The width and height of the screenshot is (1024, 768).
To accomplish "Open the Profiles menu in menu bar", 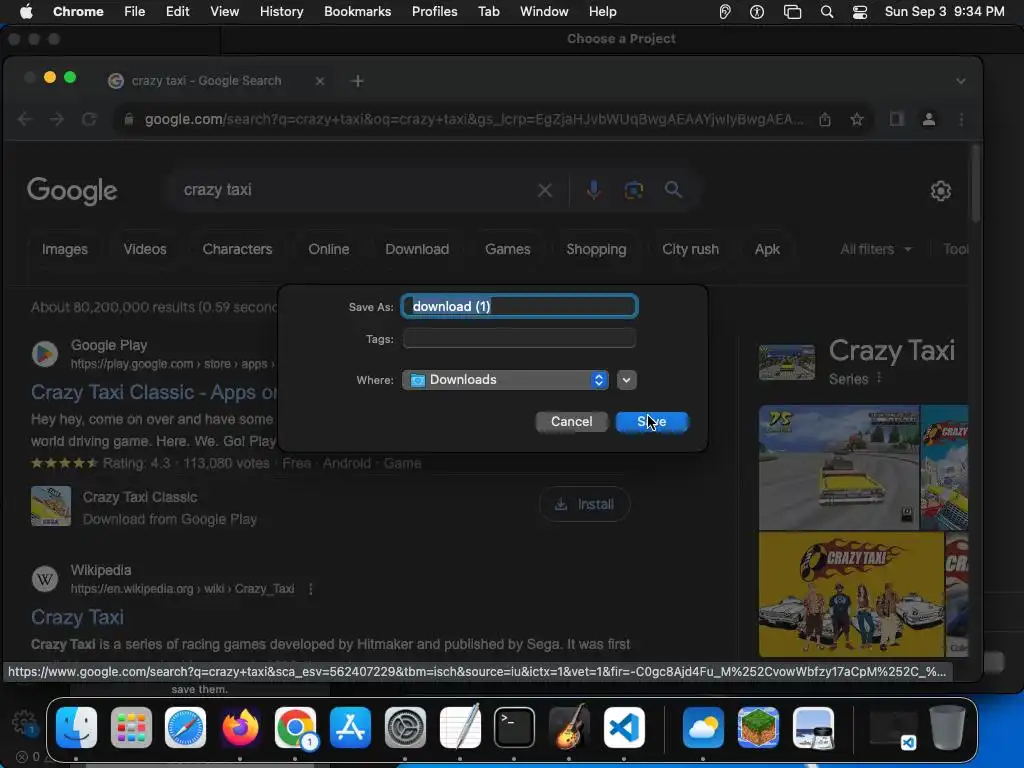I will point(434,11).
